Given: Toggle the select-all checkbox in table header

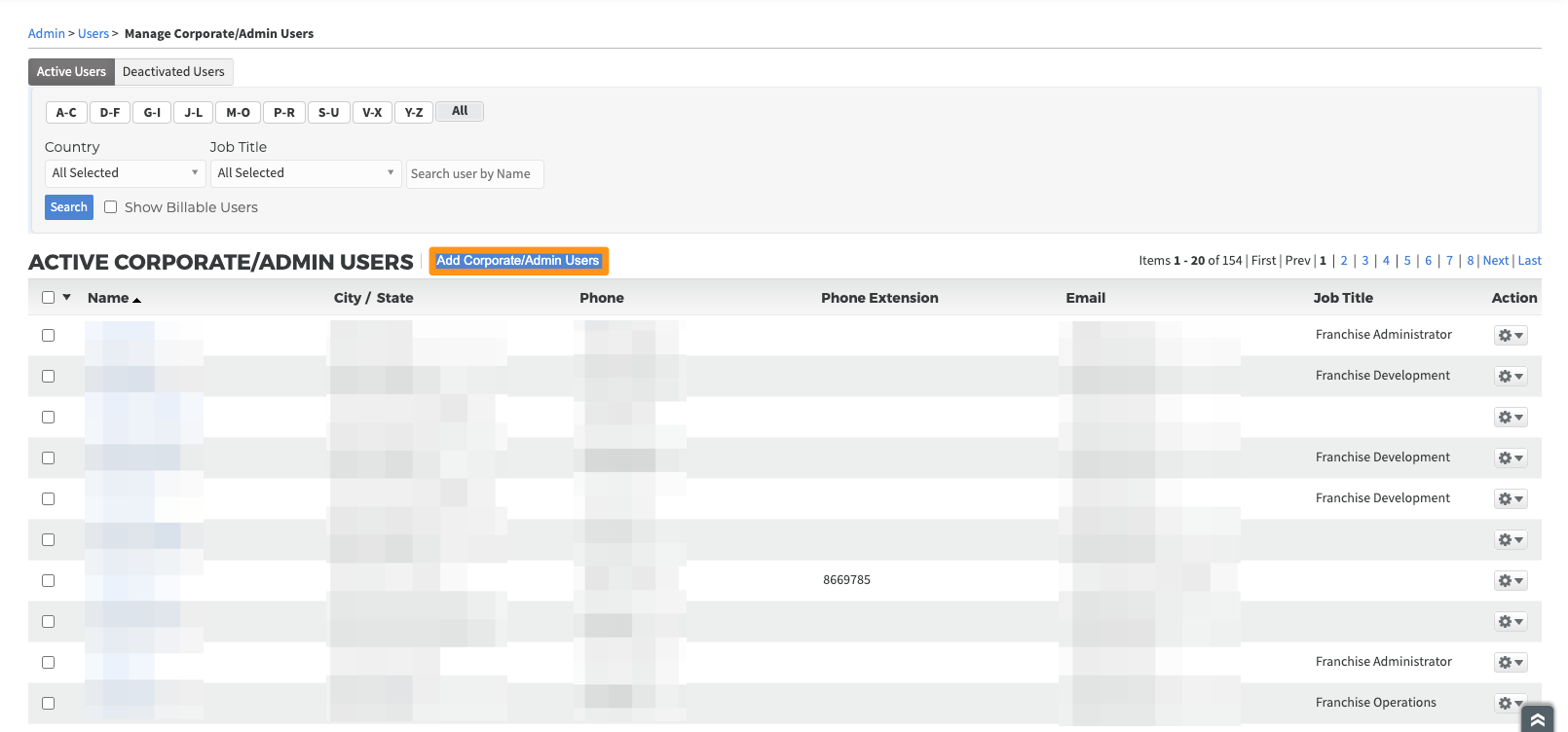Looking at the screenshot, I should click(48, 298).
